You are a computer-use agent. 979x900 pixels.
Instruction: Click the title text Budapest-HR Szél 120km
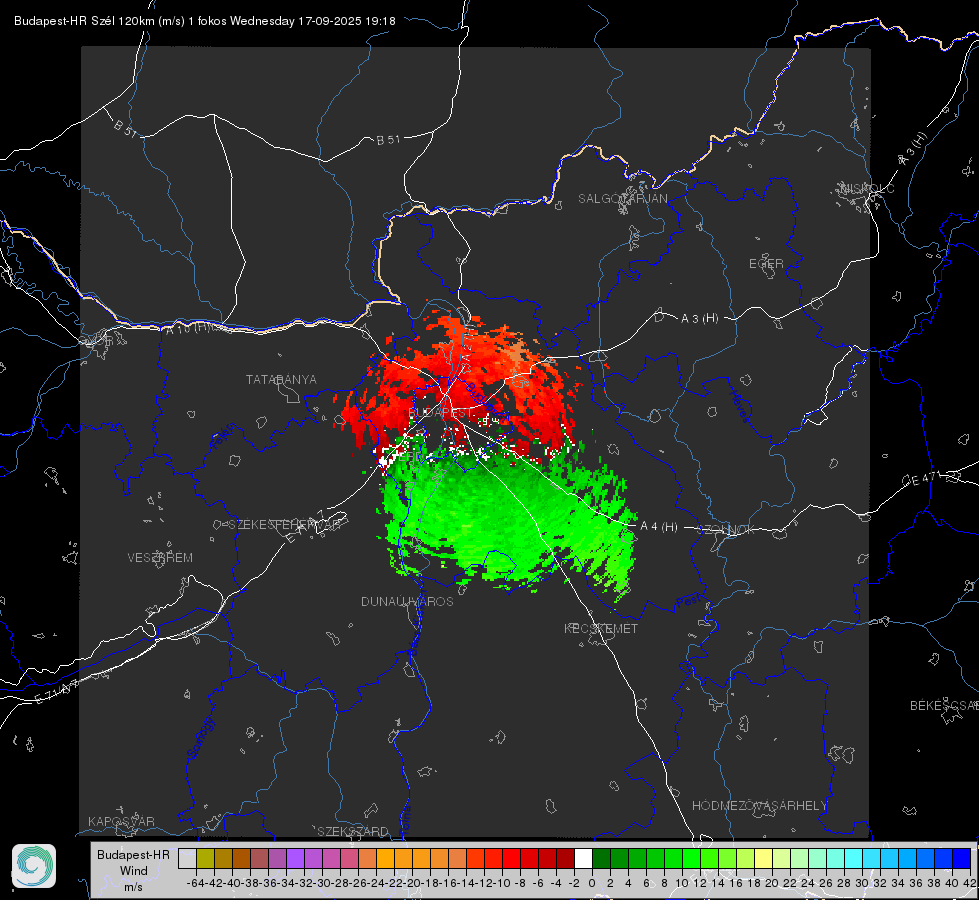pos(85,21)
